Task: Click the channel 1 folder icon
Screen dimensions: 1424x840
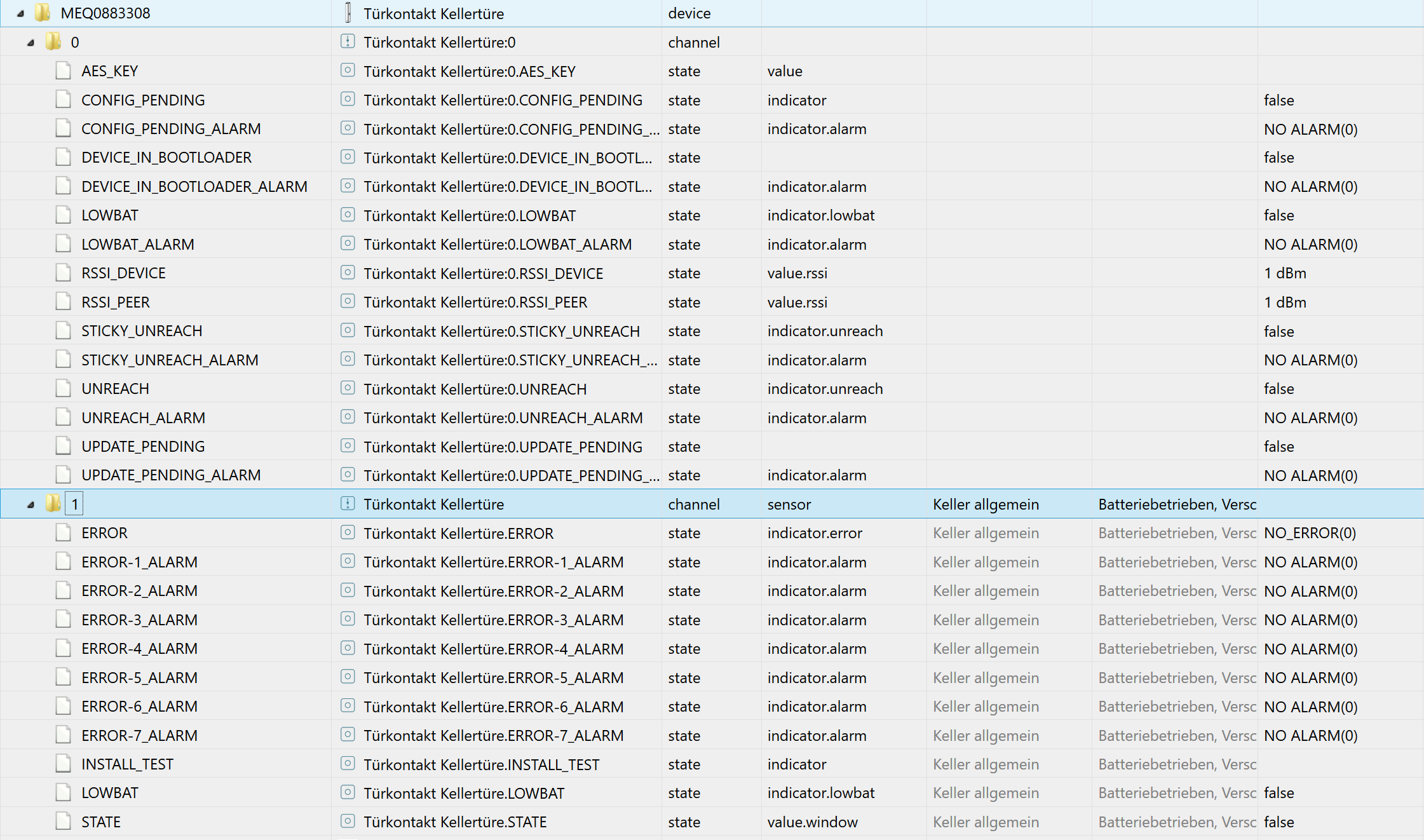Action: click(53, 504)
